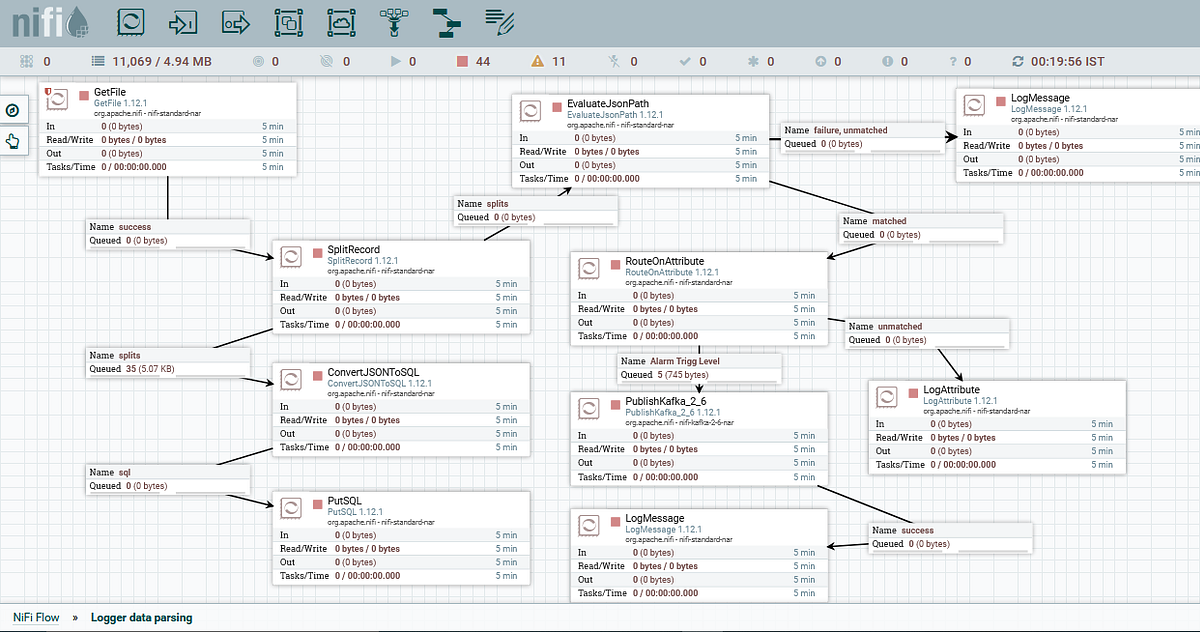The width and height of the screenshot is (1200, 632).
Task: Select the ConvertJSONToSQL processor title
Action: point(373,372)
